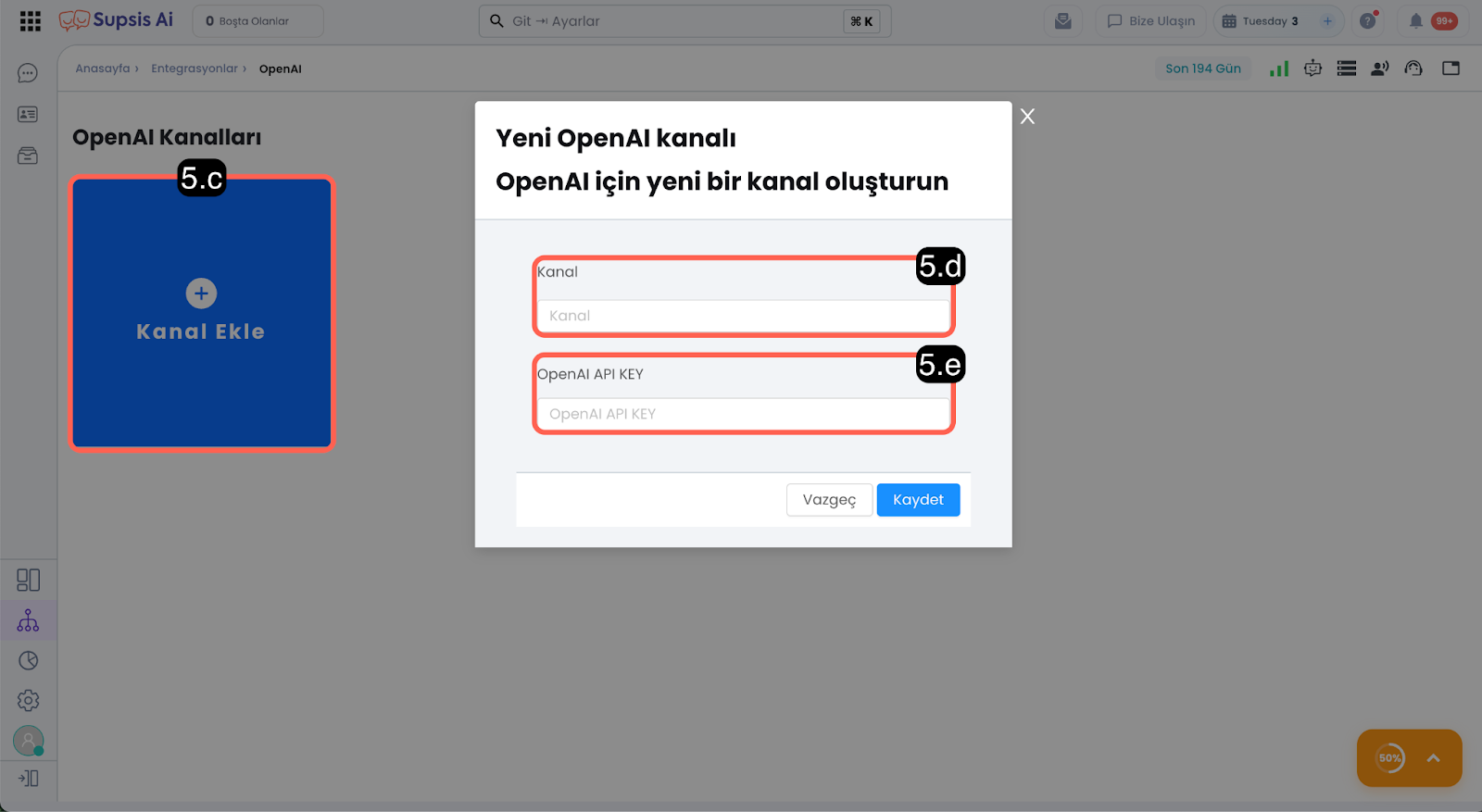Image resolution: width=1482 pixels, height=812 pixels.
Task: Go to Anasayfa breadcrumb
Action: pyautogui.click(x=103, y=69)
